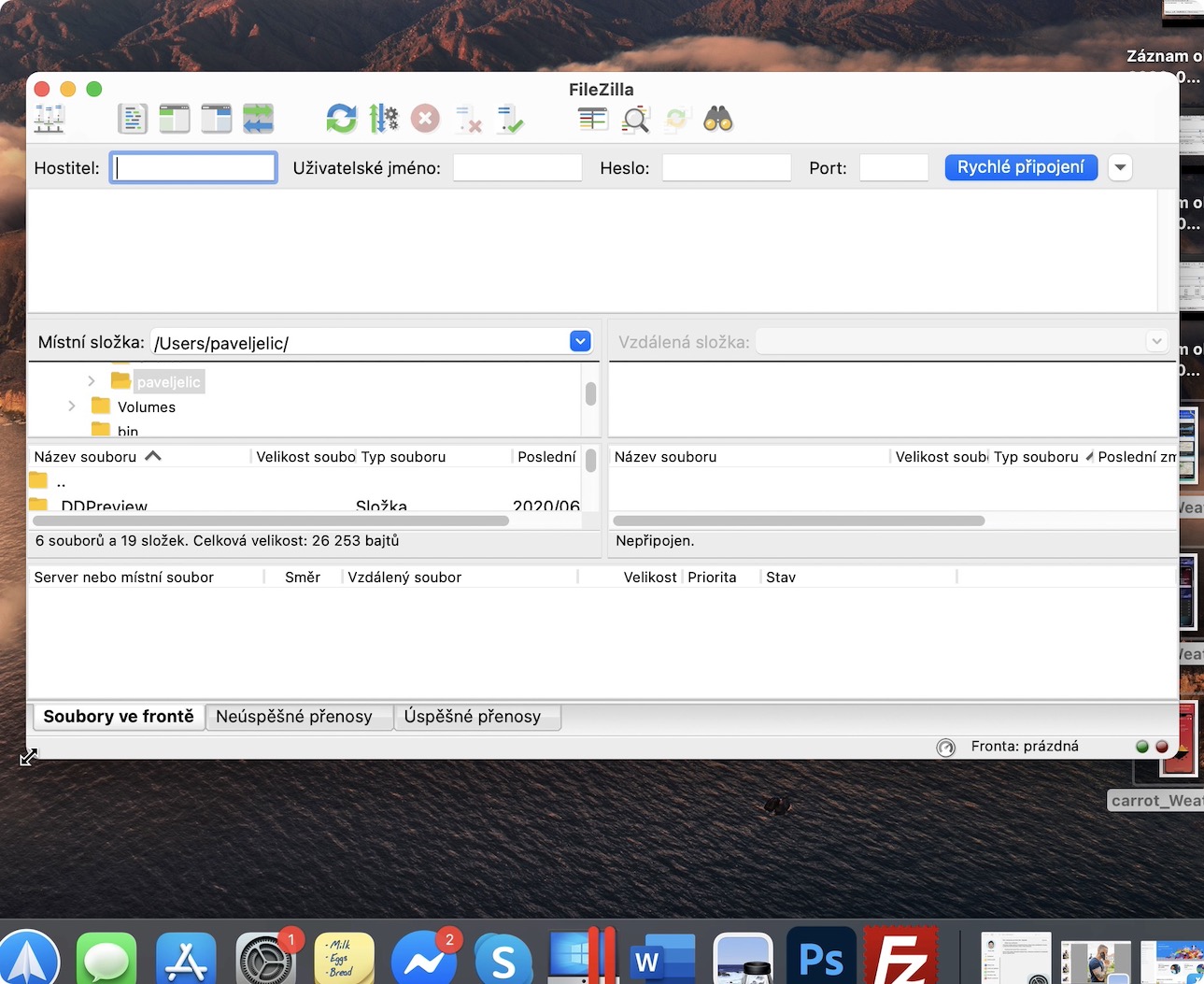Image resolution: width=1204 pixels, height=984 pixels.
Task: Click queue column Priorita header
Action: coord(721,578)
